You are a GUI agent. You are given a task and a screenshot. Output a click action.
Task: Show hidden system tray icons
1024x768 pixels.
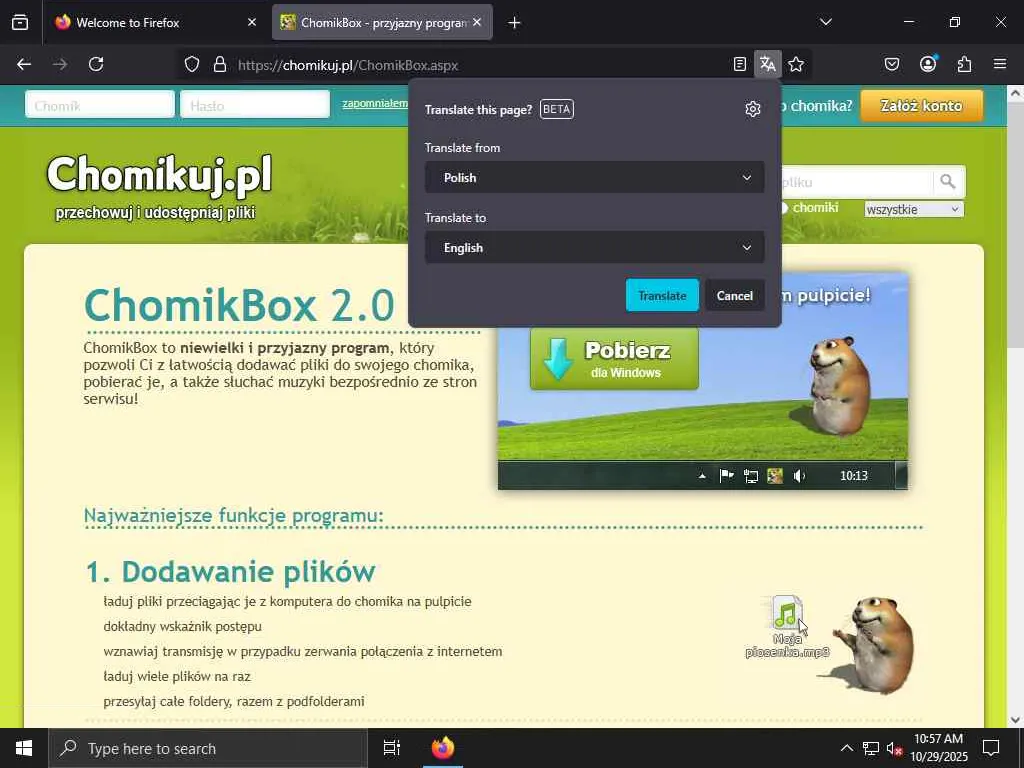pyautogui.click(x=846, y=748)
